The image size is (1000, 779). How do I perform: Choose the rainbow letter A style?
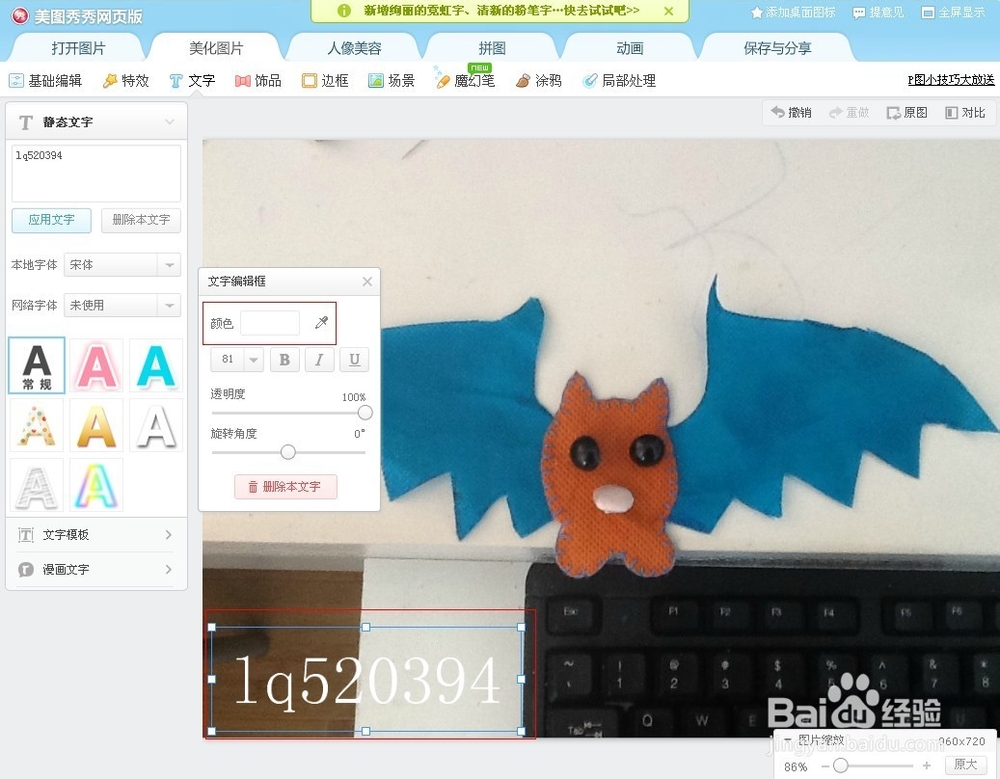pyautogui.click(x=96, y=486)
